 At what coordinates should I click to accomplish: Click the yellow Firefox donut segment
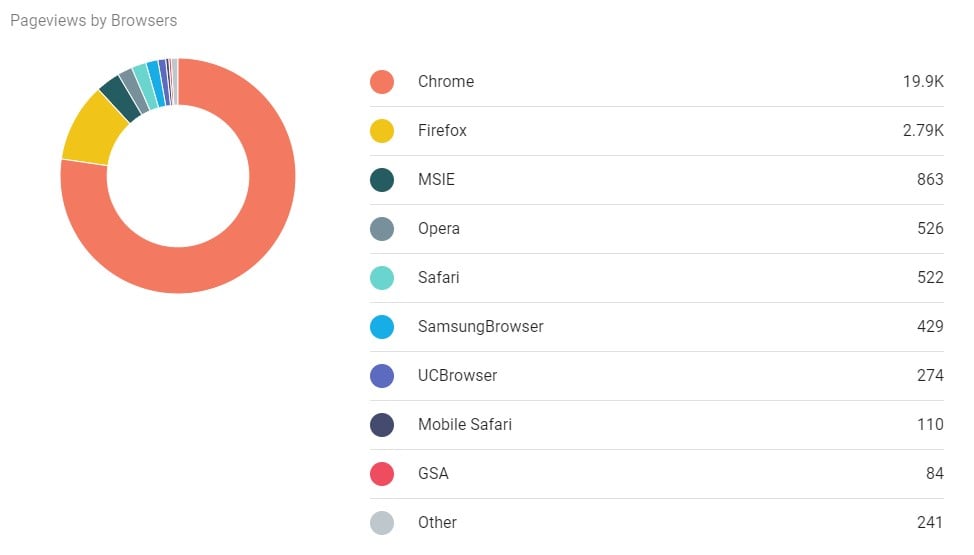coord(90,130)
